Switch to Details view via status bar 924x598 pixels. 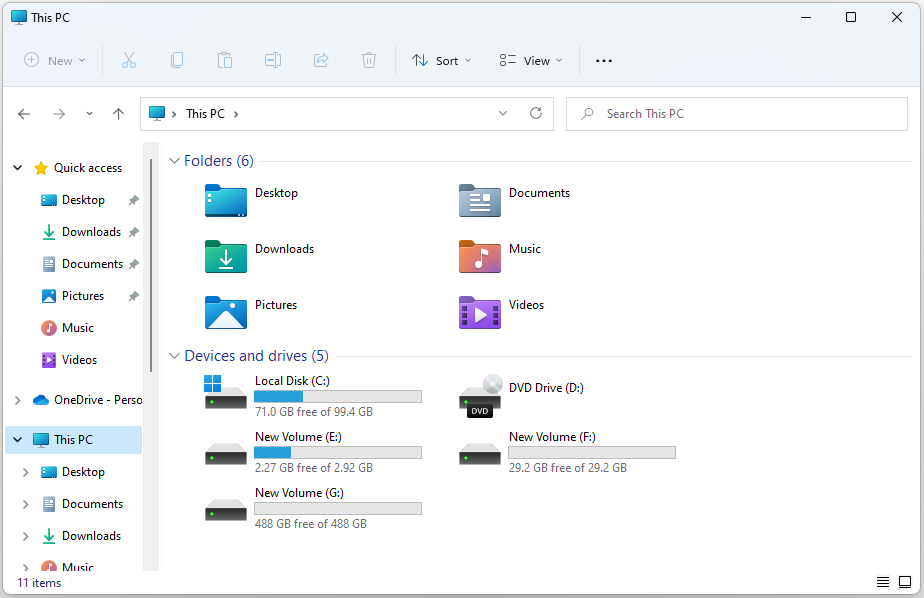click(883, 581)
